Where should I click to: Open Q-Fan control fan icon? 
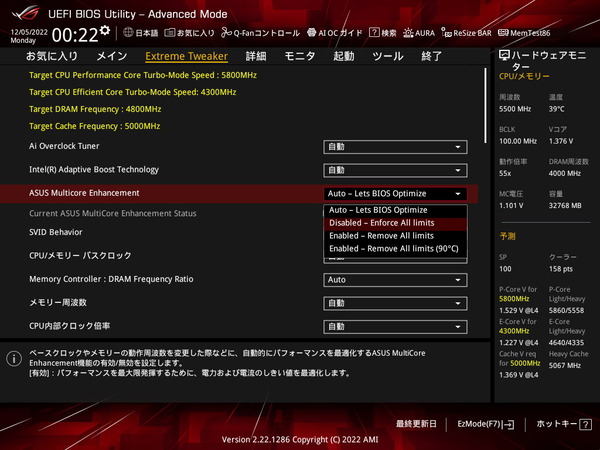[x=226, y=33]
